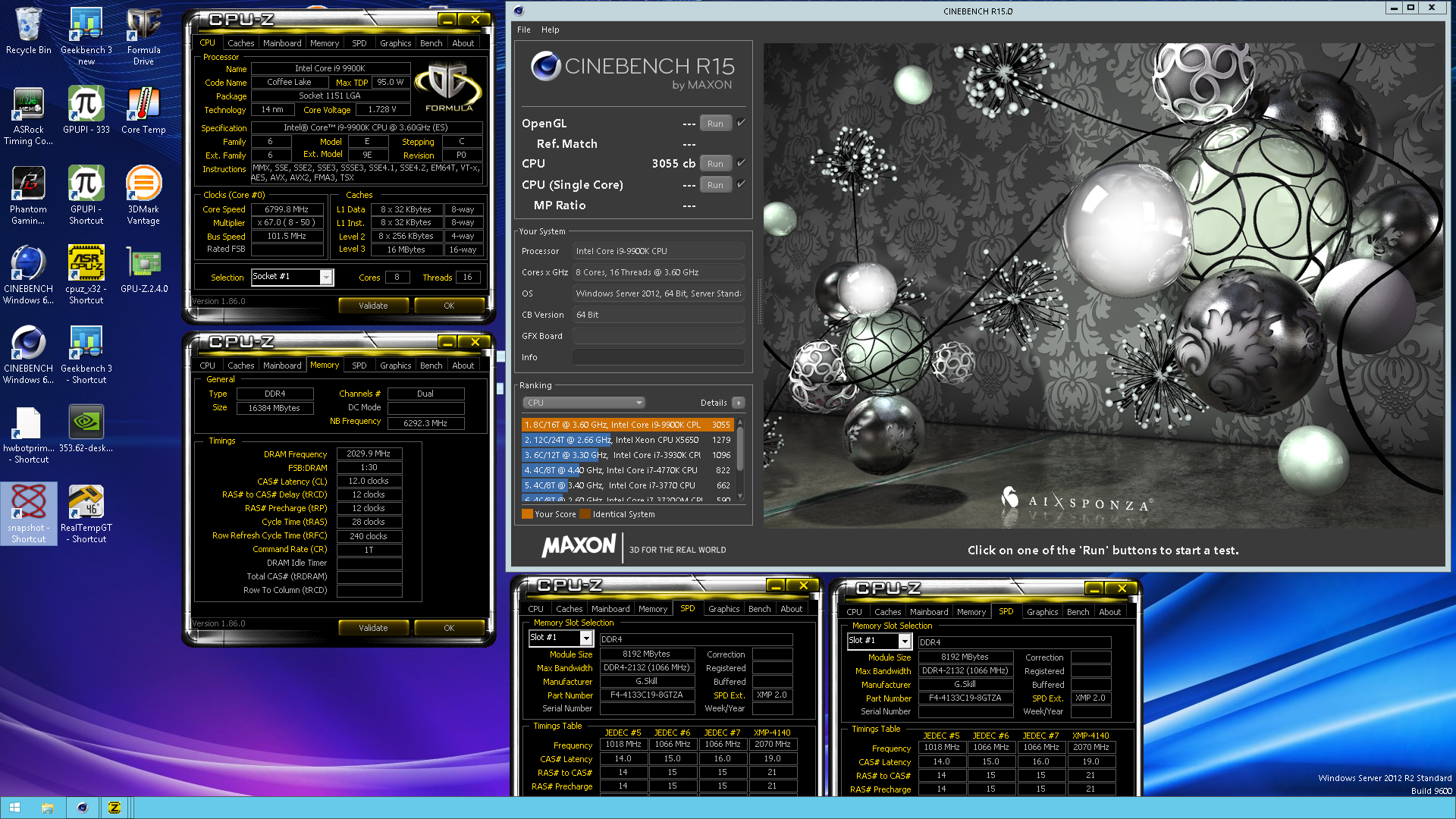Toggle the OpenGL test checkbox

(741, 123)
